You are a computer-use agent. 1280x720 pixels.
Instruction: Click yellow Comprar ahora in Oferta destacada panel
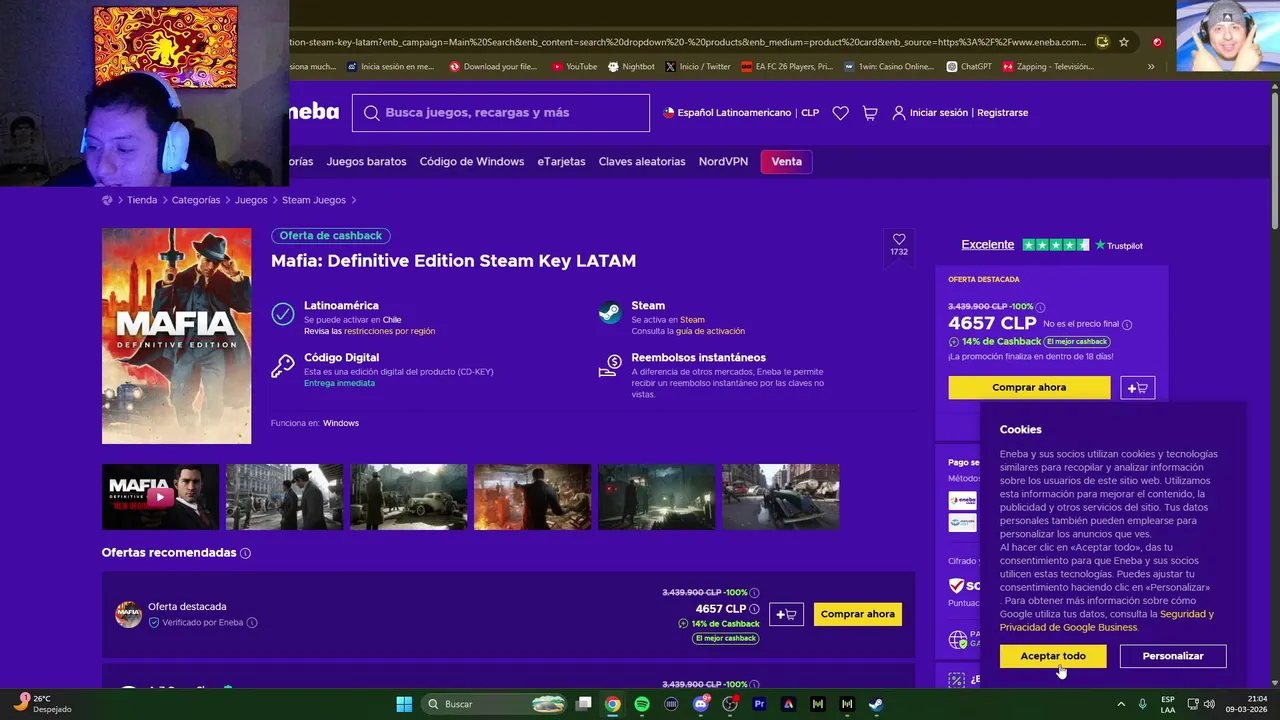tap(1029, 388)
